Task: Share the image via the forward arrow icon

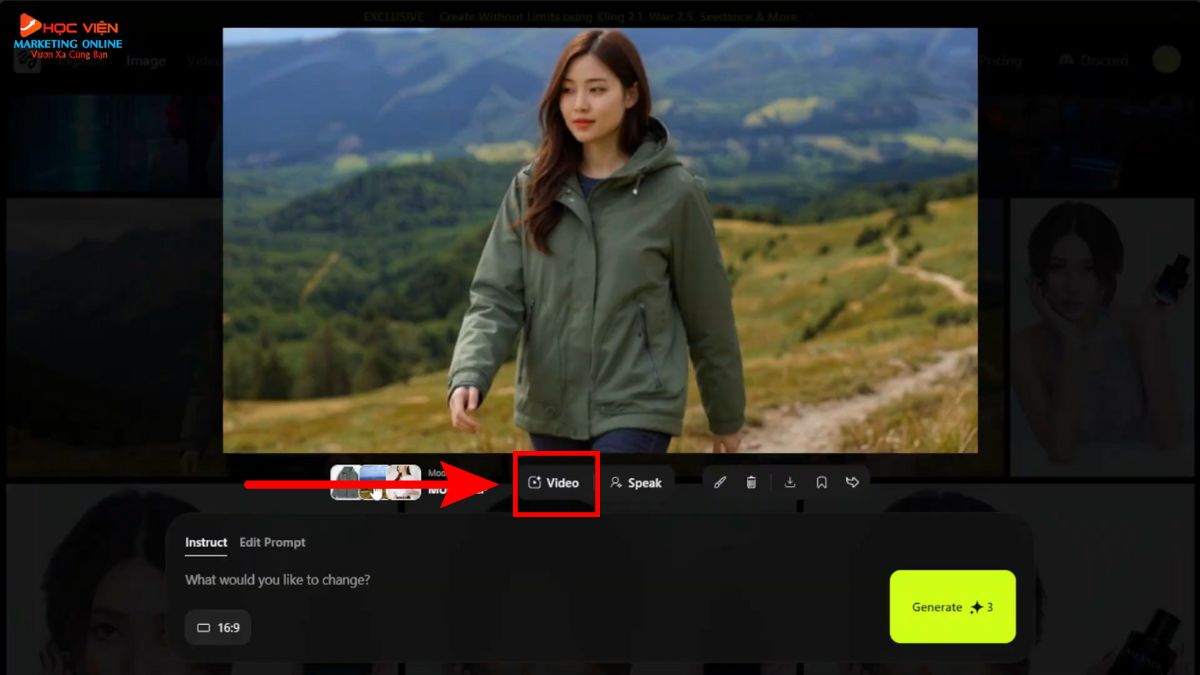Action: point(851,482)
